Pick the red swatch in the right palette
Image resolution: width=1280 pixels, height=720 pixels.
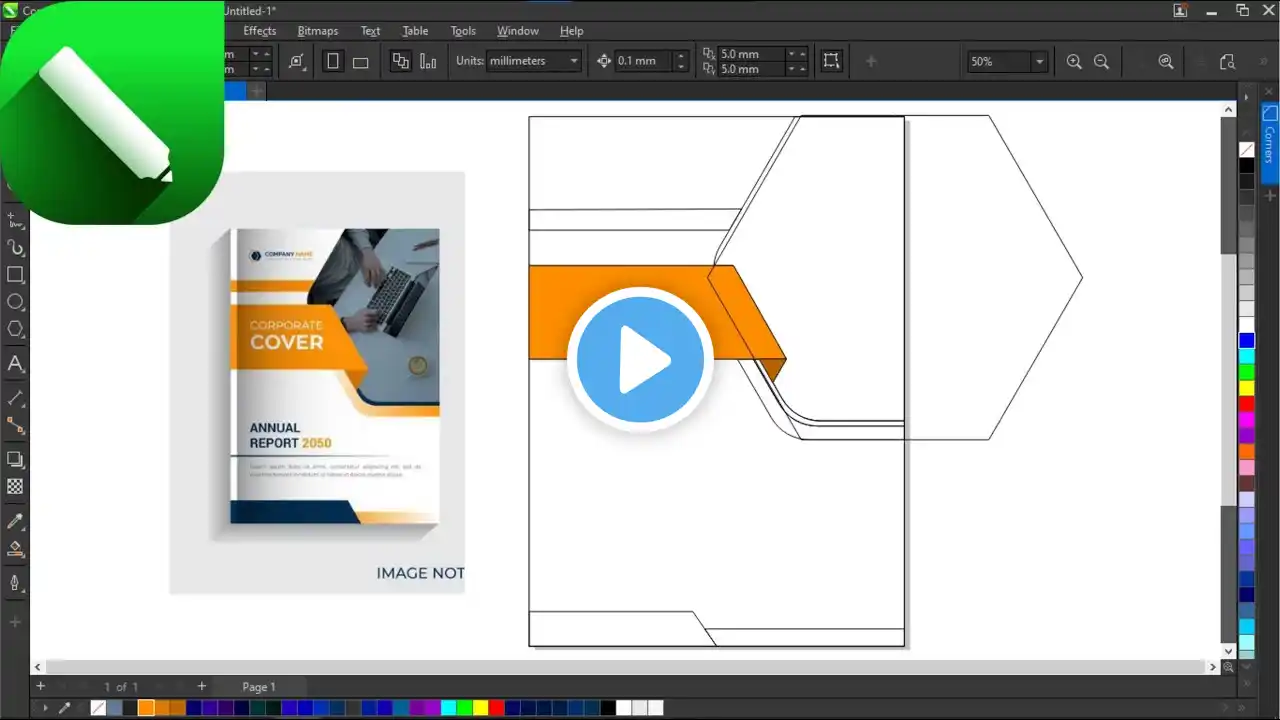point(1246,404)
